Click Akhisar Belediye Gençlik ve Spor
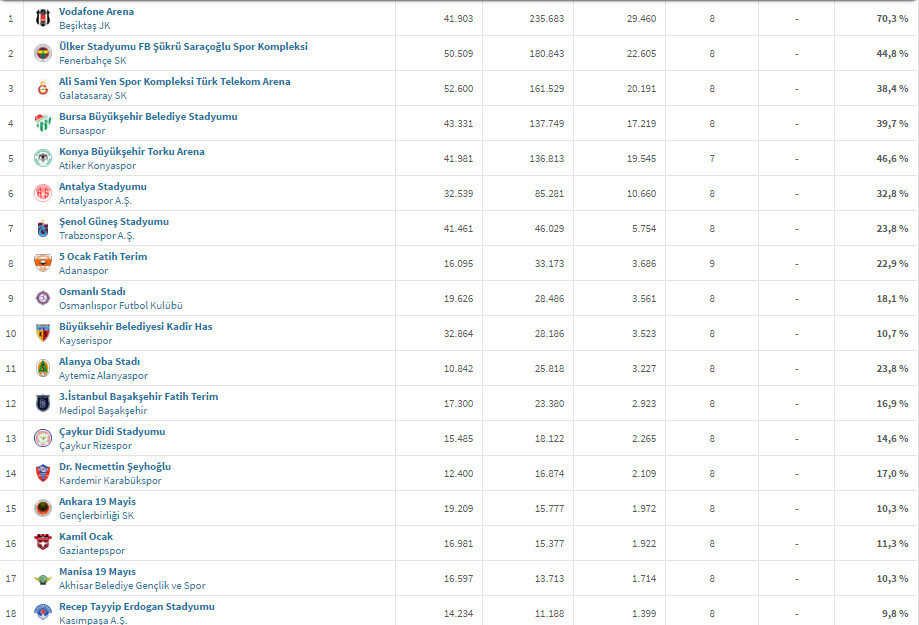The width and height of the screenshot is (919, 625). click(132, 586)
